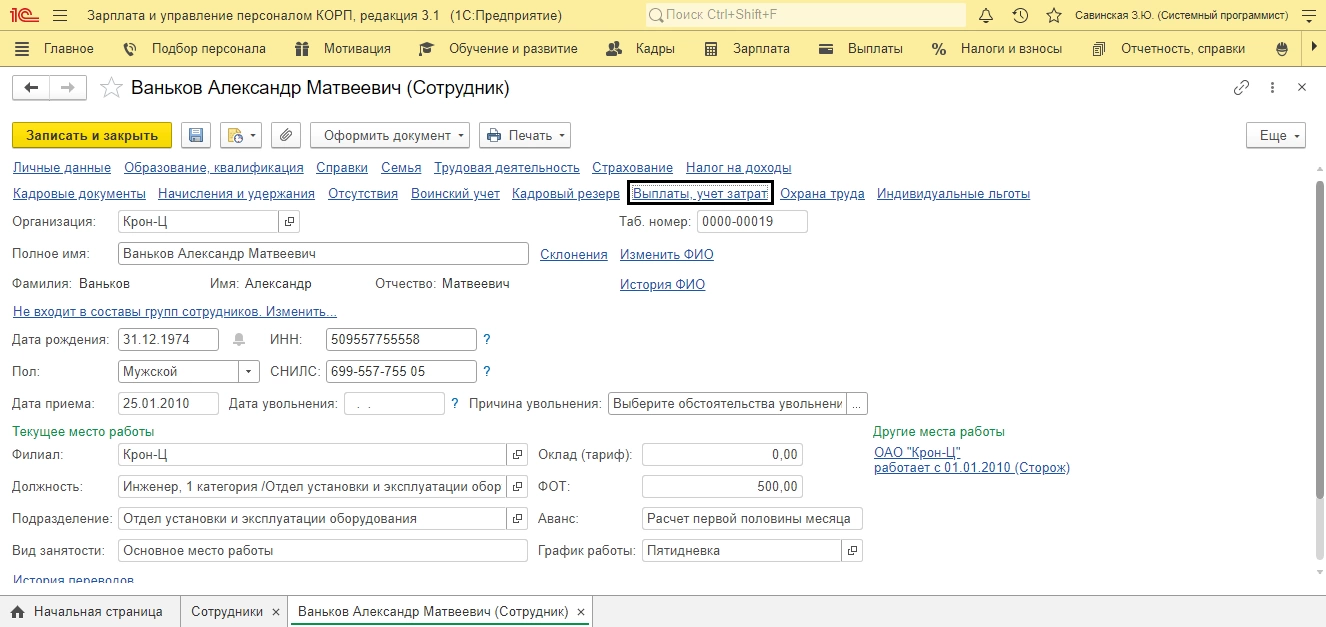The image size is (1326, 627).
Task: Open the ellipsis chooser for Причина увольнения
Action: tap(857, 403)
